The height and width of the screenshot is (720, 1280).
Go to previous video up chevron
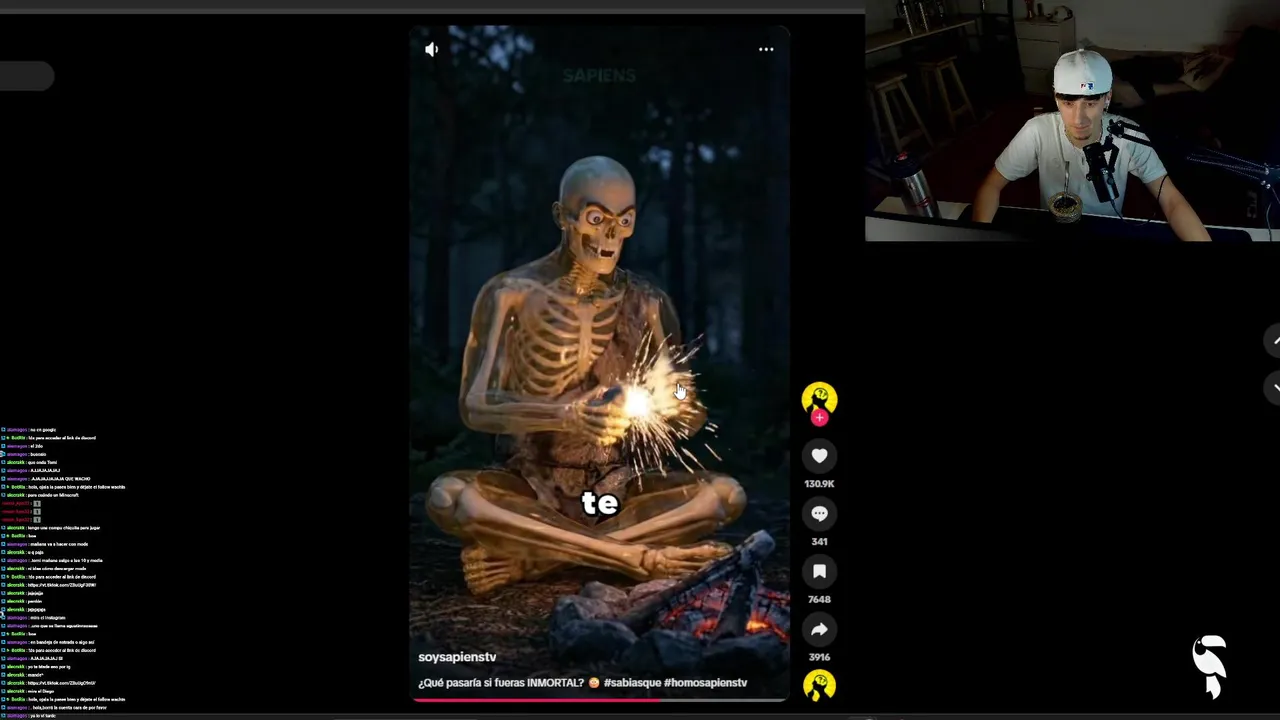point(1275,341)
